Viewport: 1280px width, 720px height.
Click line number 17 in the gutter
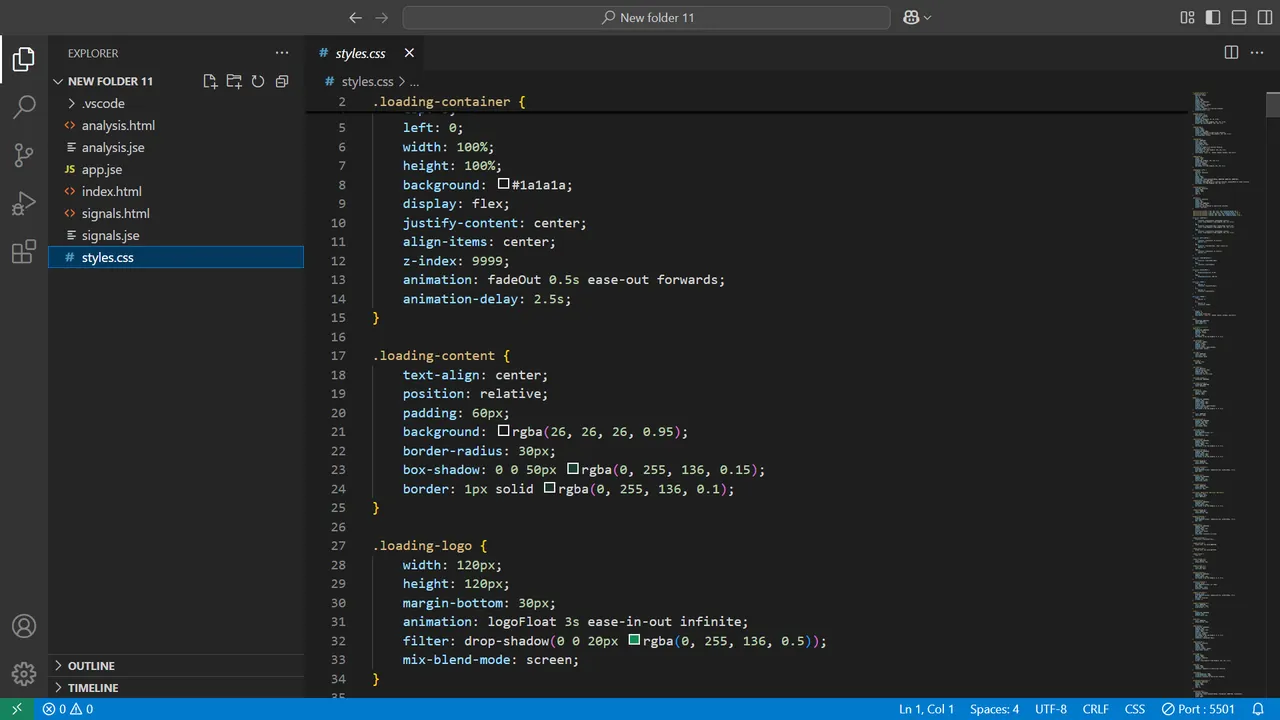tap(338, 356)
